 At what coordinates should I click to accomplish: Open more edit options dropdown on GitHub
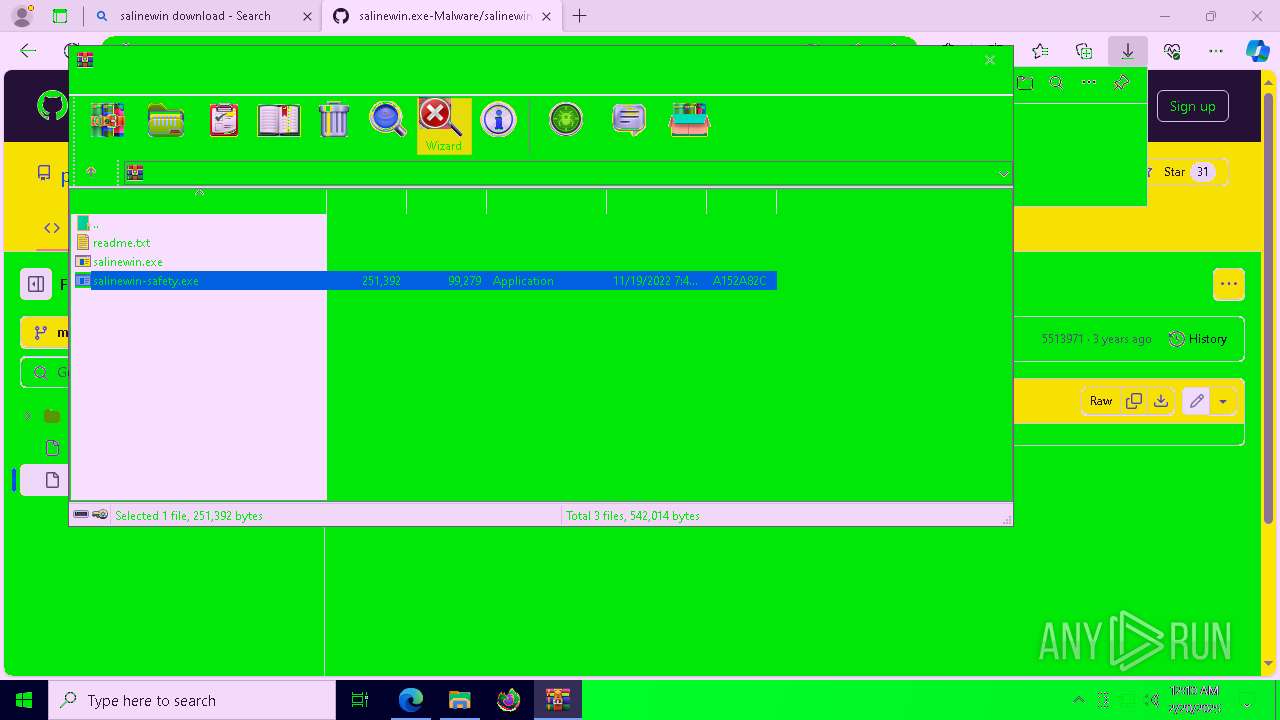coord(1223,401)
